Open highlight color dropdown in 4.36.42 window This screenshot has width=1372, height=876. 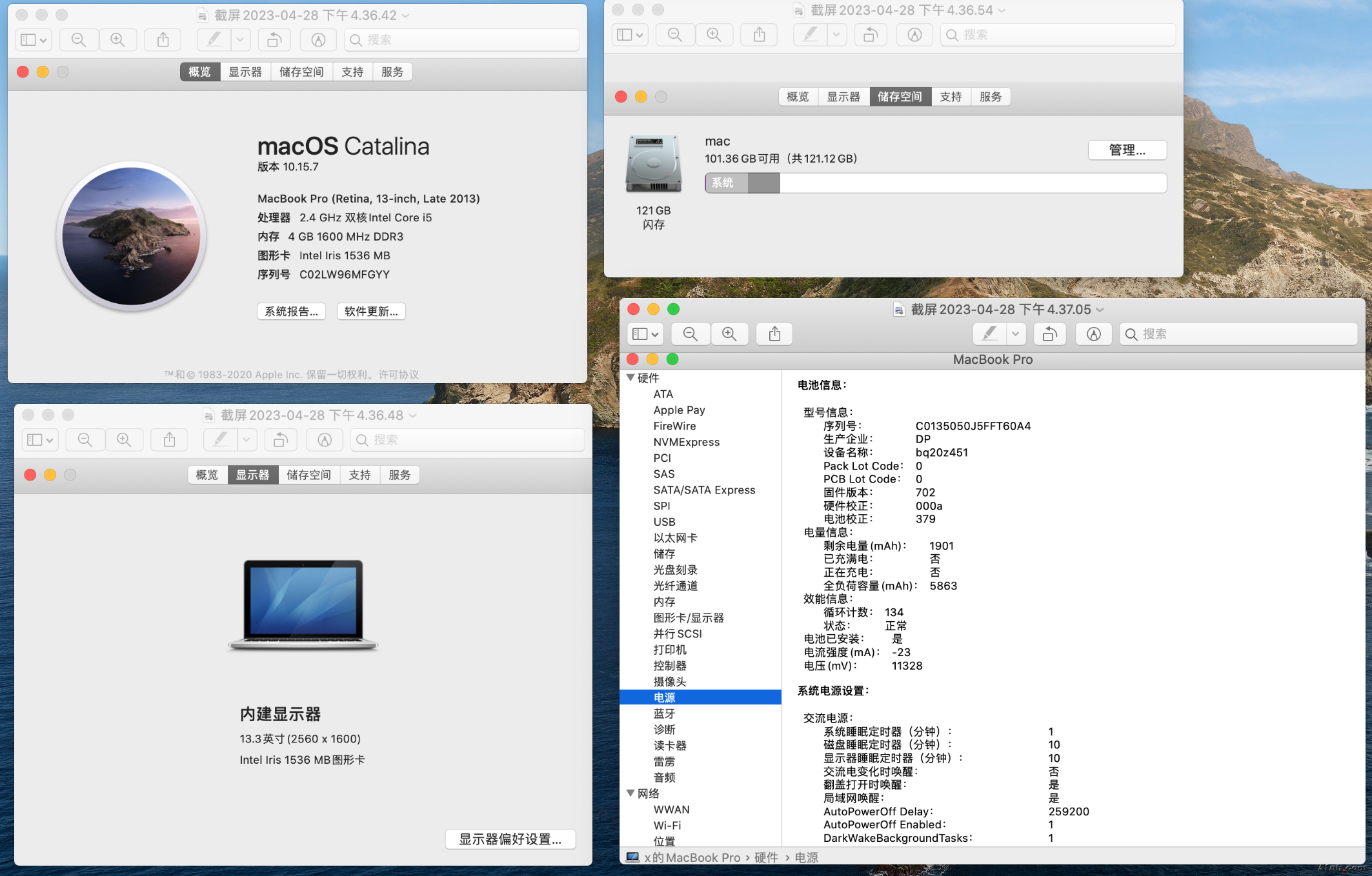pyautogui.click(x=240, y=40)
